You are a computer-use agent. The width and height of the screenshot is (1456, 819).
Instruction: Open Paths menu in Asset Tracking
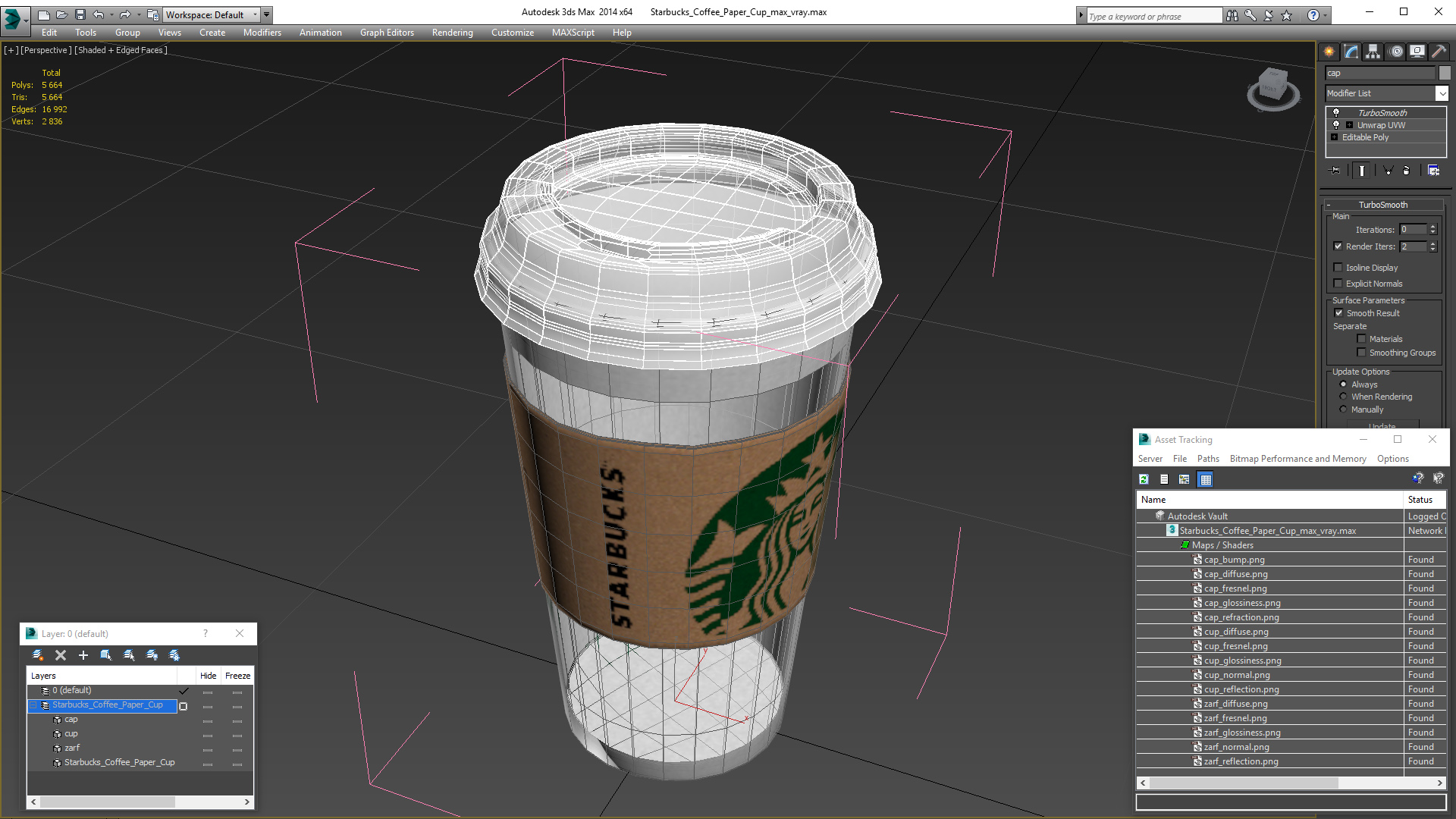(x=1208, y=459)
